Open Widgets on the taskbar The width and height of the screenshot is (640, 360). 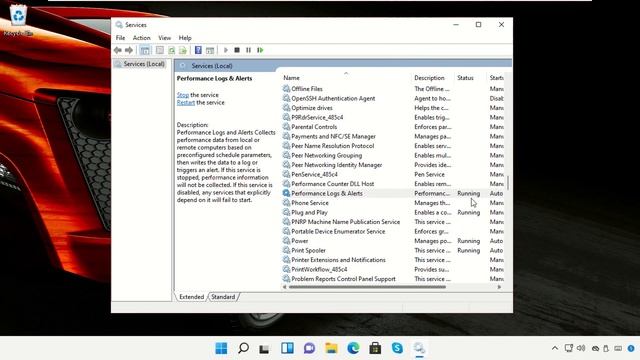point(287,348)
